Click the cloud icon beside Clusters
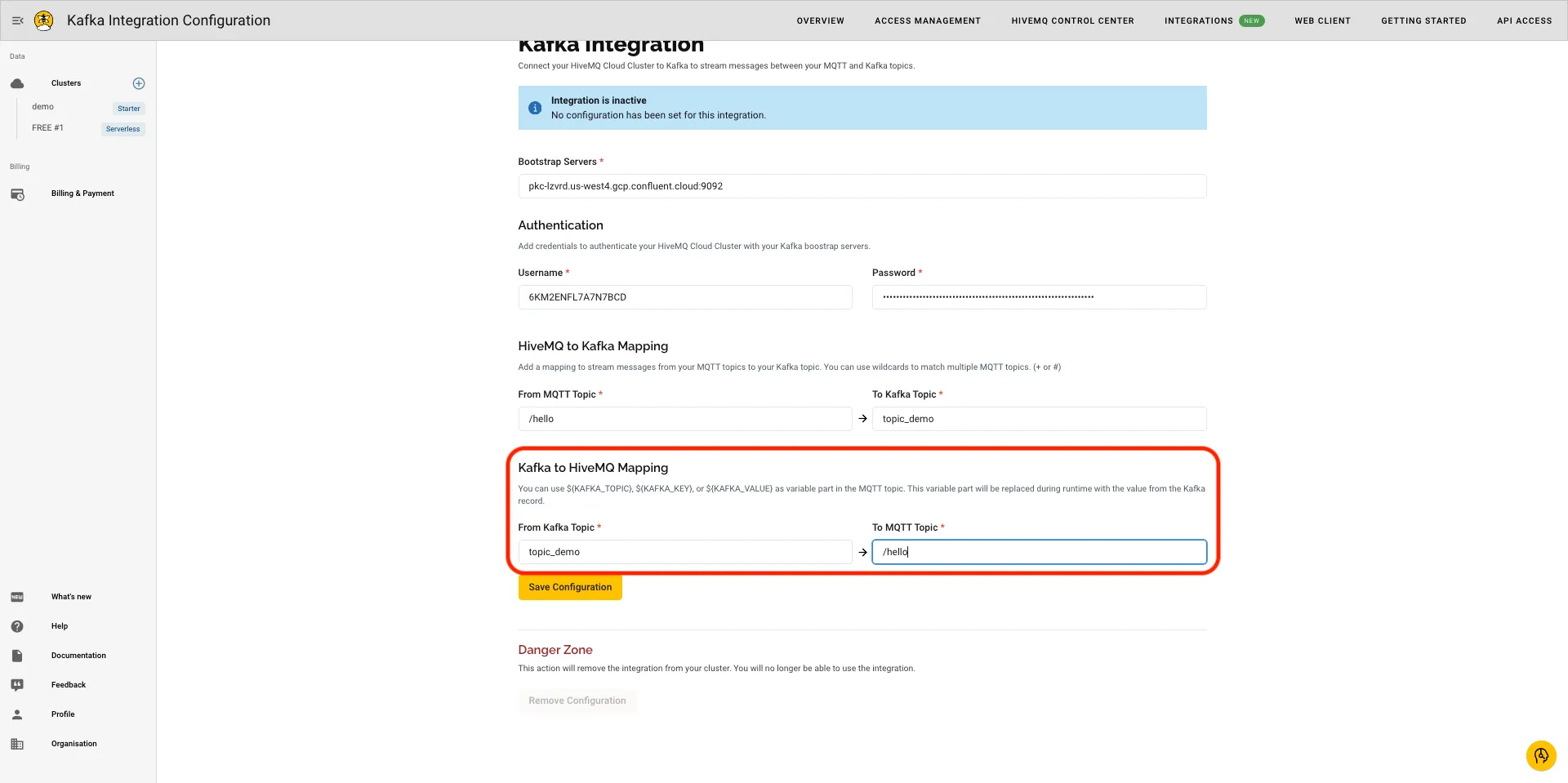Screen dimensions: 1568x783 [17, 83]
